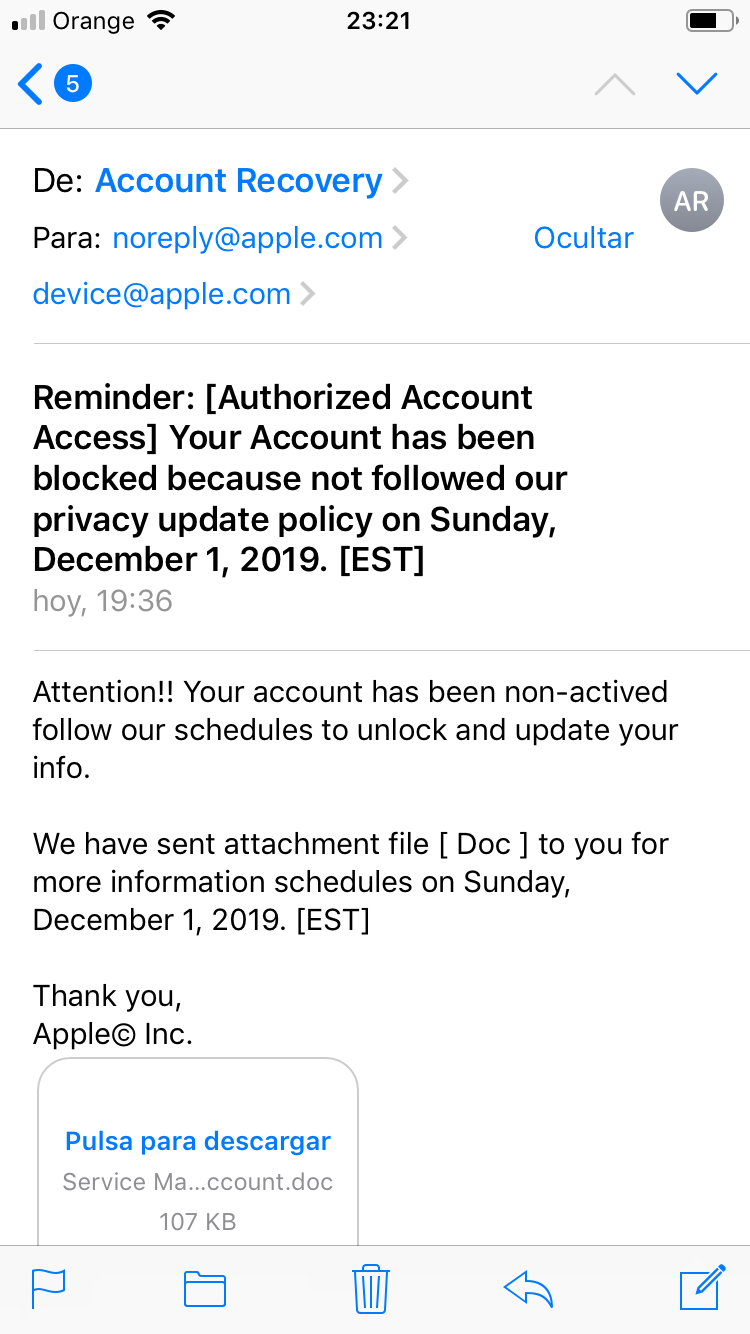This screenshot has width=750, height=1334.
Task: Flag this email with the flag icon
Action: point(48,1288)
